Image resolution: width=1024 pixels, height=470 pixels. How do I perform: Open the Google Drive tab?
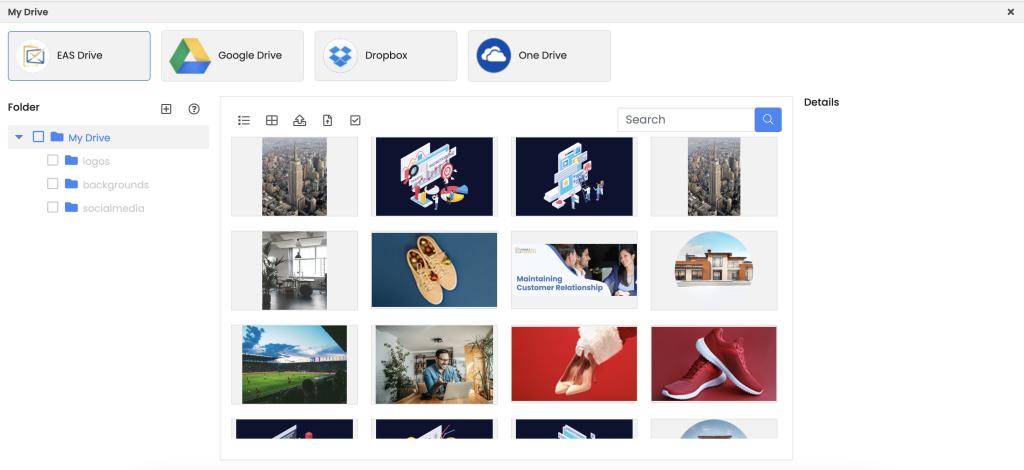[232, 56]
